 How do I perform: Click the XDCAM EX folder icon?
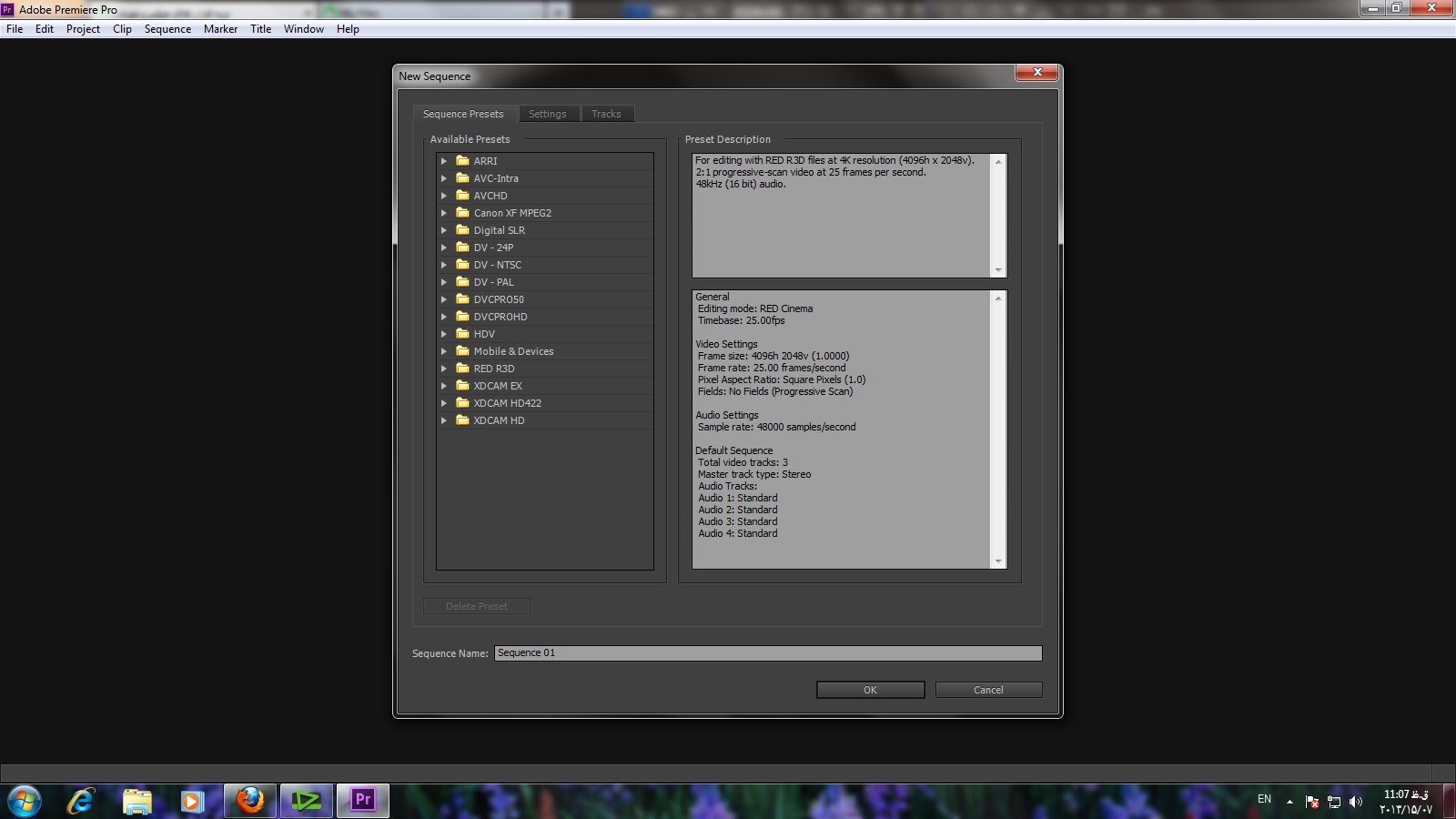coord(462,385)
